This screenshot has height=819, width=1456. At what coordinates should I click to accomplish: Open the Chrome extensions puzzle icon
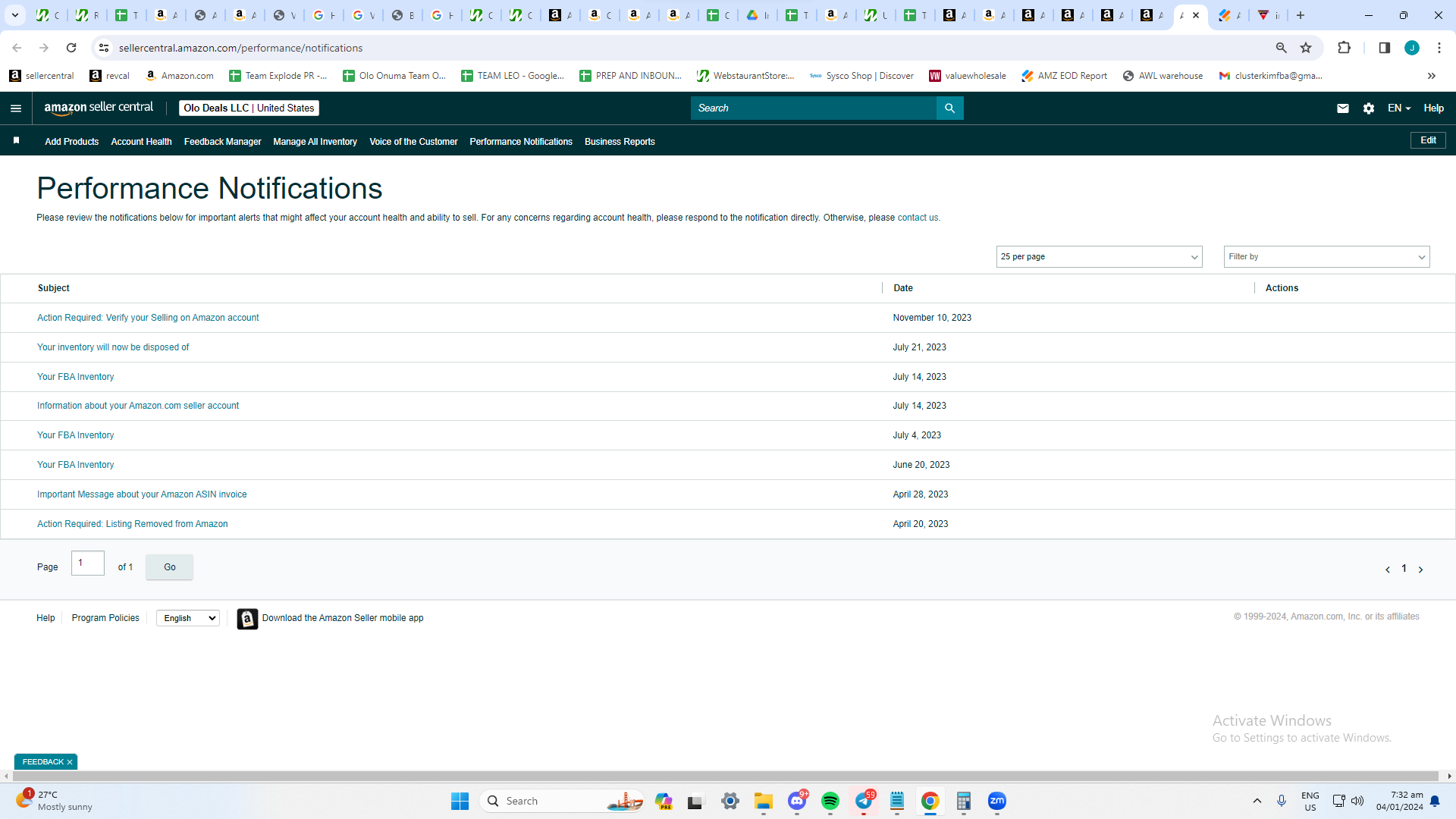tap(1344, 48)
